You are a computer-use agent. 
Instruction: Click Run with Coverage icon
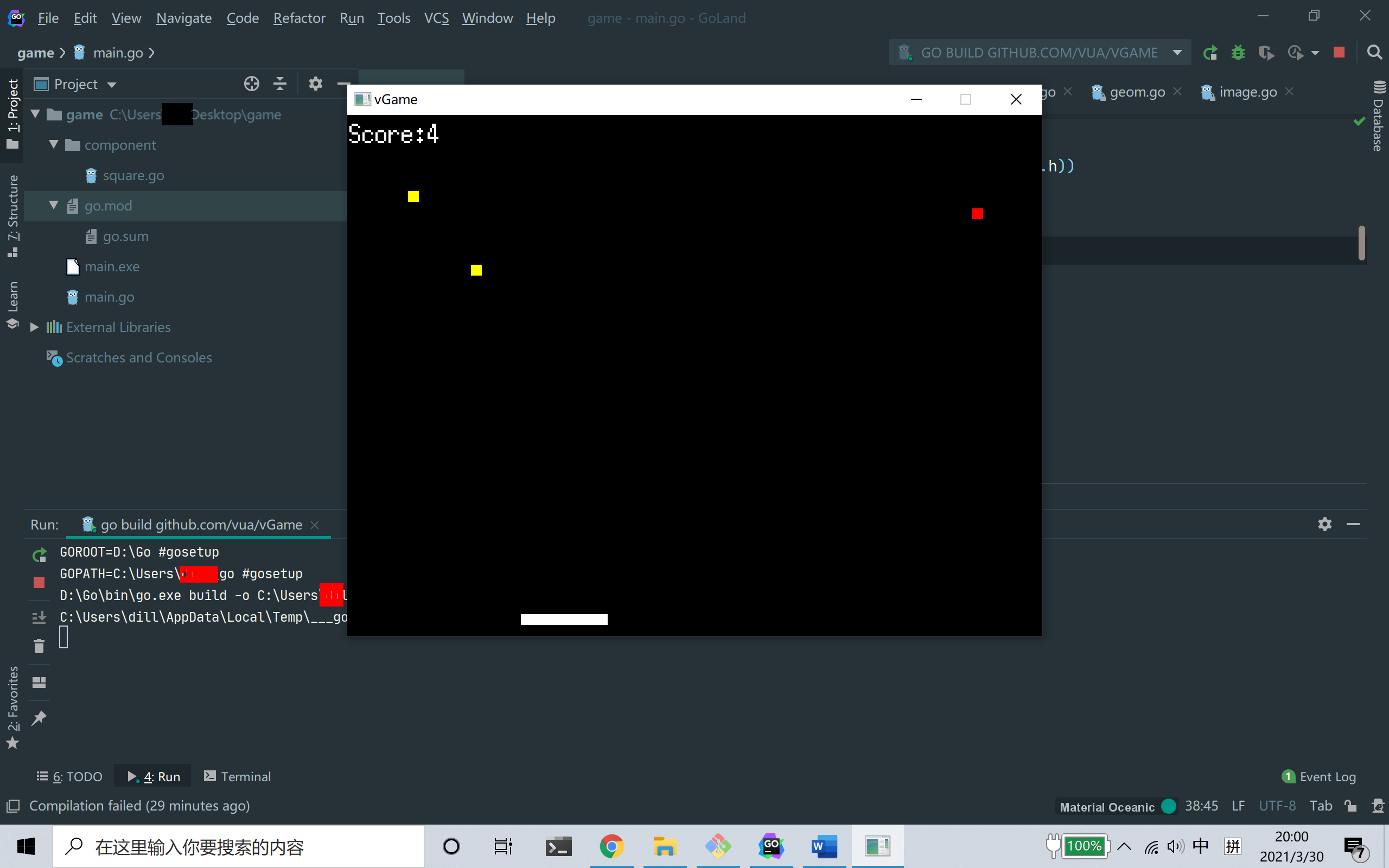[1266, 53]
